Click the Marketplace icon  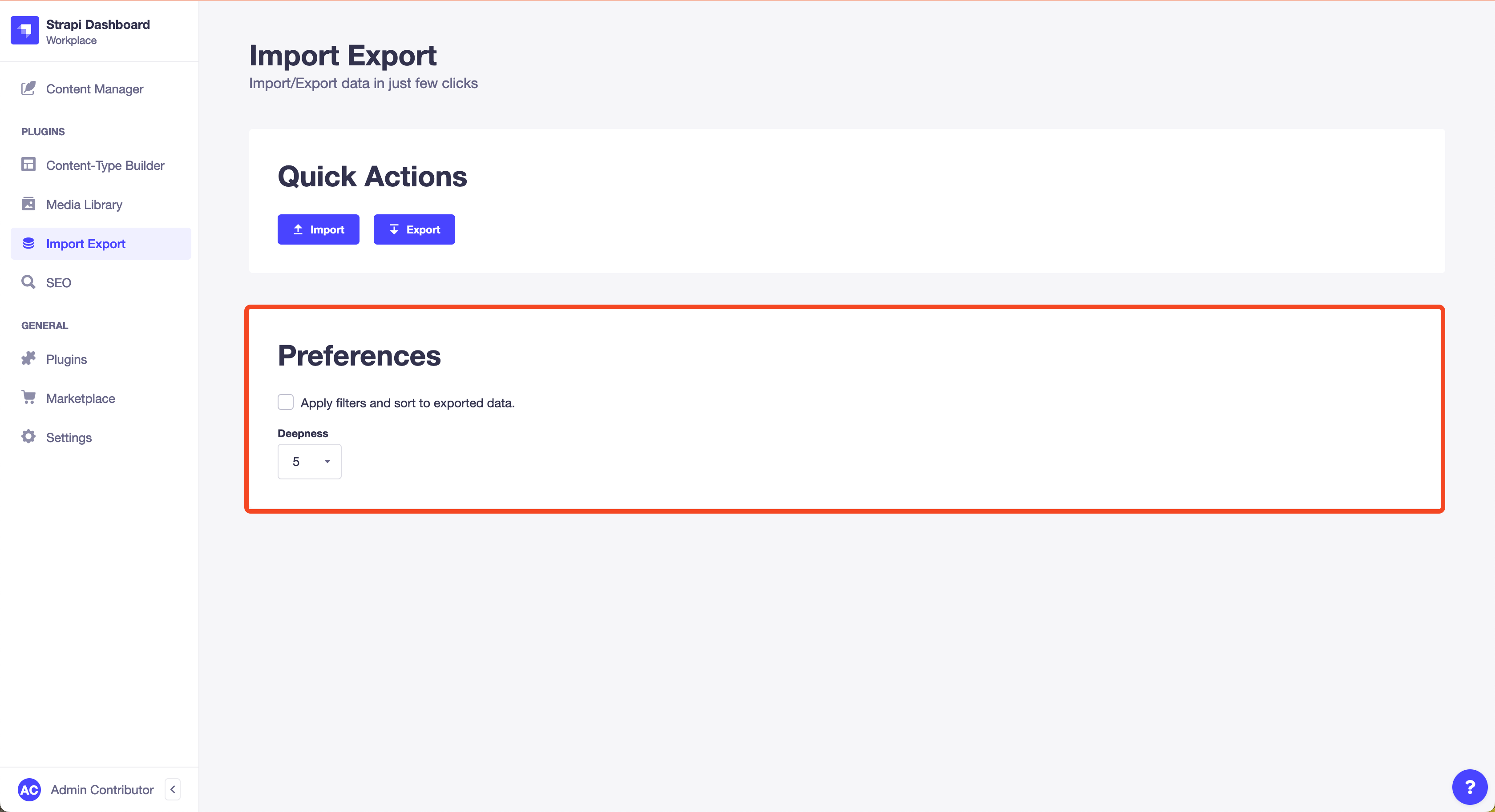(28, 398)
